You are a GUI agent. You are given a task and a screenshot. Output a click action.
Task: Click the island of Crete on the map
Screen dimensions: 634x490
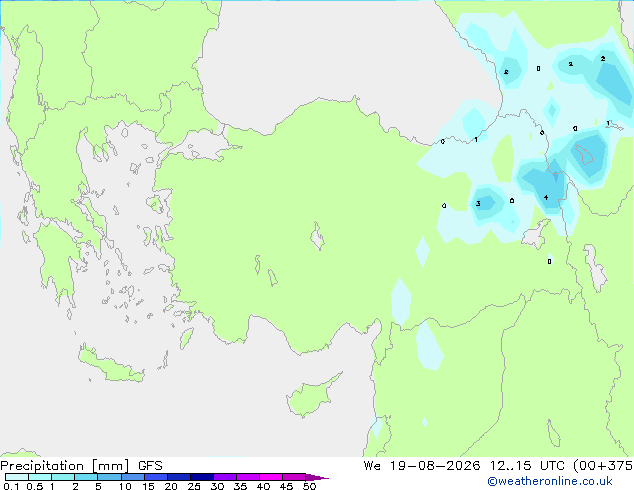(111, 365)
